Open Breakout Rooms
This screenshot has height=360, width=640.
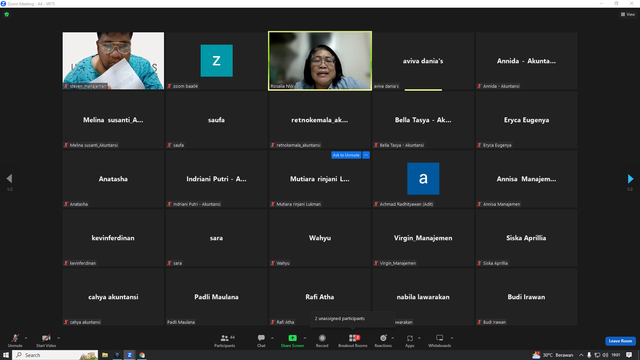(x=353, y=340)
